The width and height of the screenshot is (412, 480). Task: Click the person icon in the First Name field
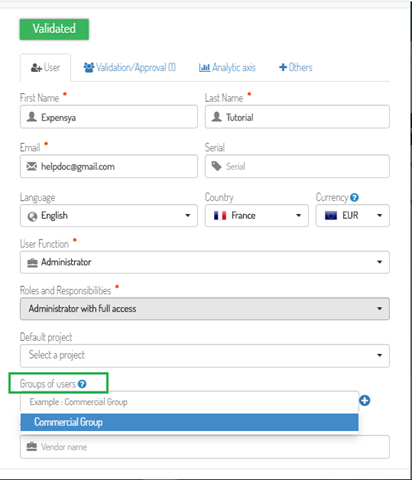click(x=32, y=117)
